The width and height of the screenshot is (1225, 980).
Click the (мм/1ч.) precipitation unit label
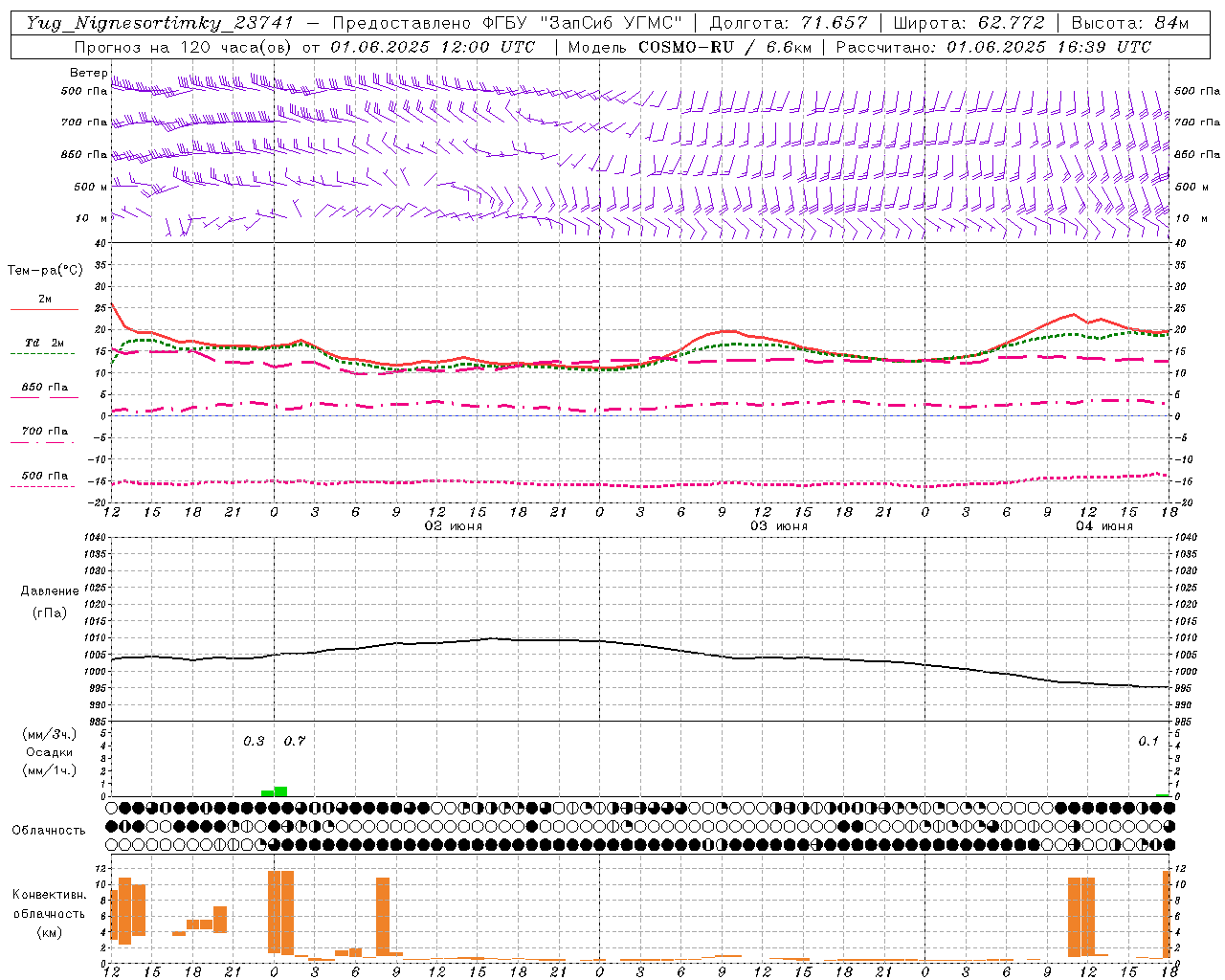(50, 770)
